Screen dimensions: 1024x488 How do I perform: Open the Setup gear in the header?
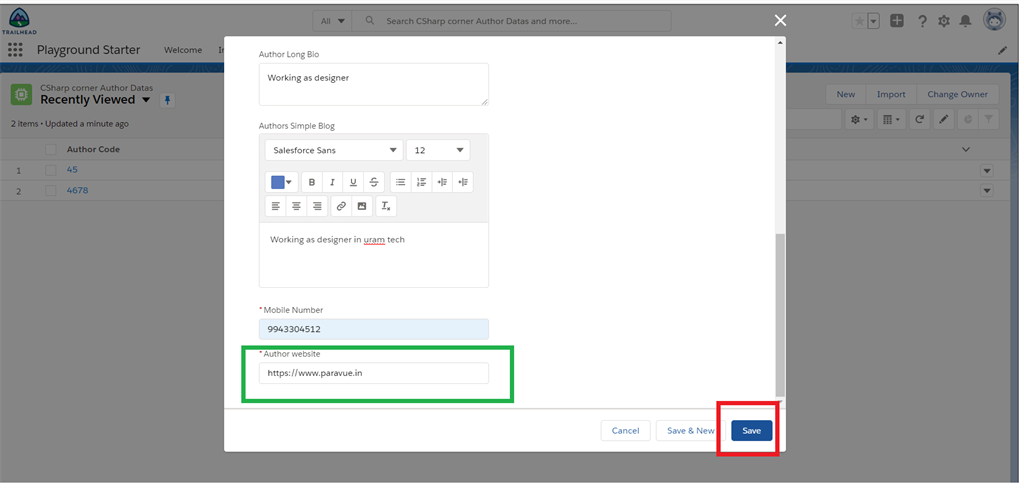(944, 21)
